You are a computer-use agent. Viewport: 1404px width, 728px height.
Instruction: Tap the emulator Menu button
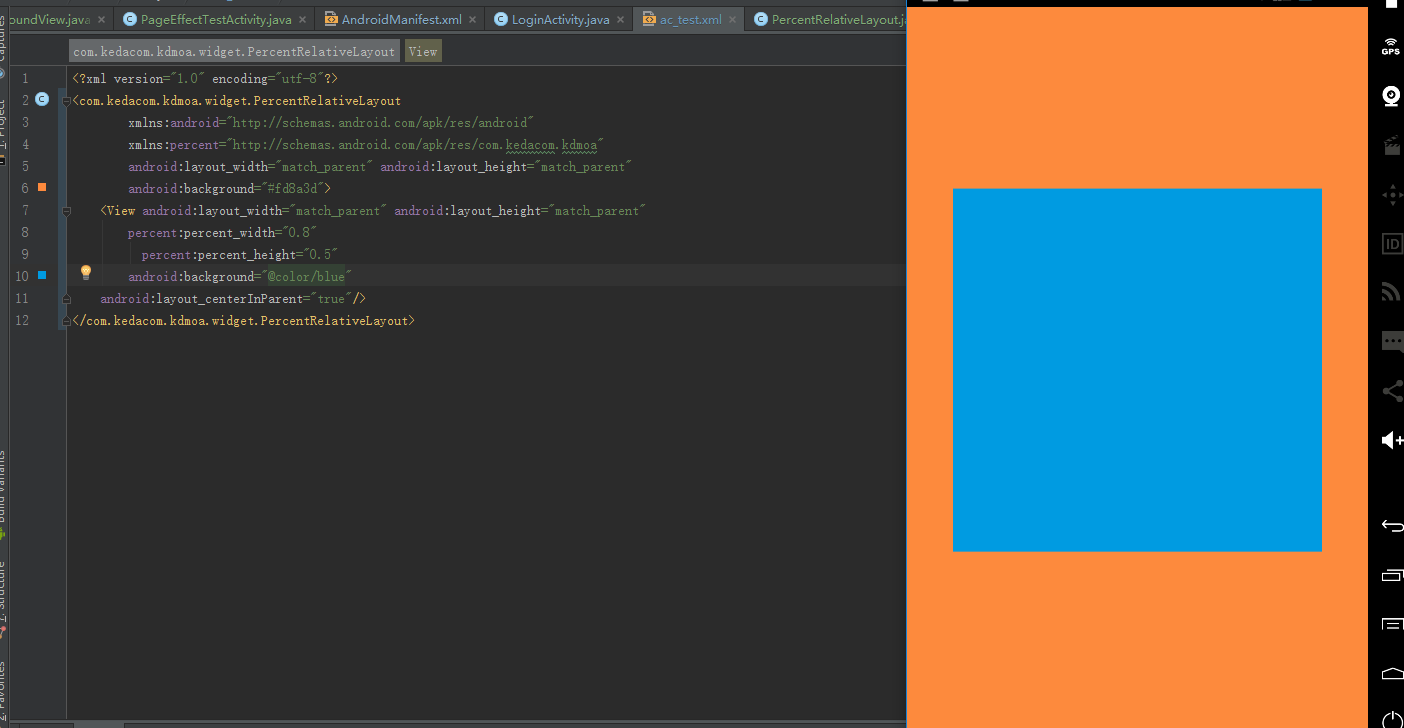[x=1392, y=624]
